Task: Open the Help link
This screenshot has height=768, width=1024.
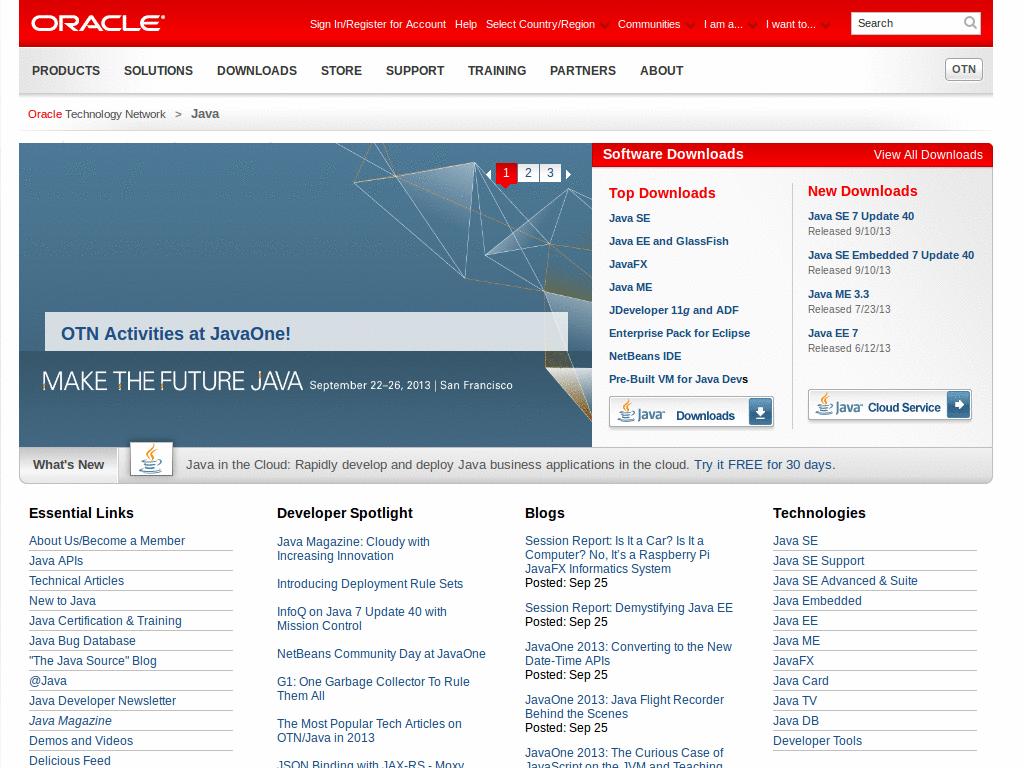Action: click(x=466, y=24)
